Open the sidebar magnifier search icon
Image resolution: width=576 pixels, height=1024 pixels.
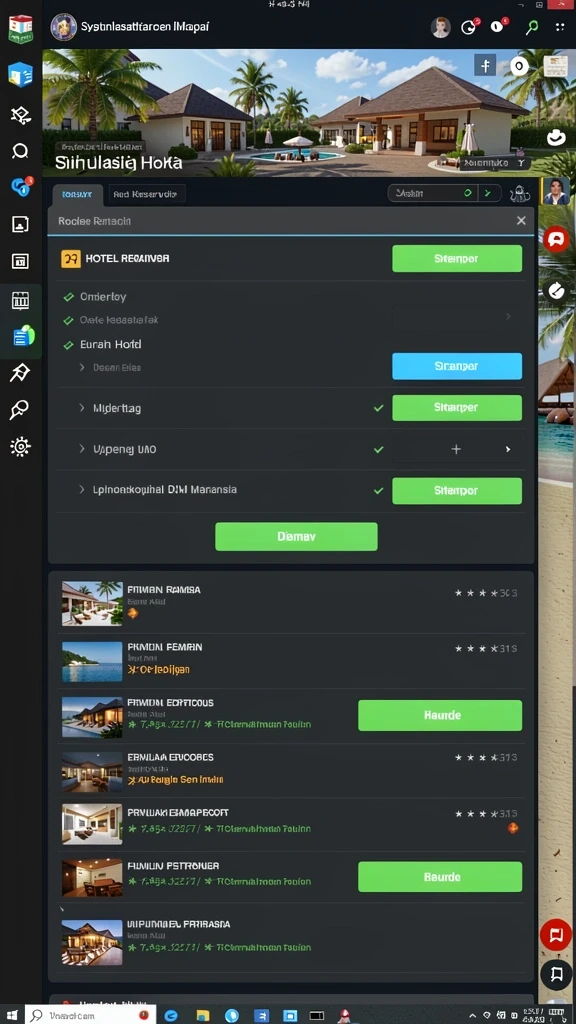point(20,152)
